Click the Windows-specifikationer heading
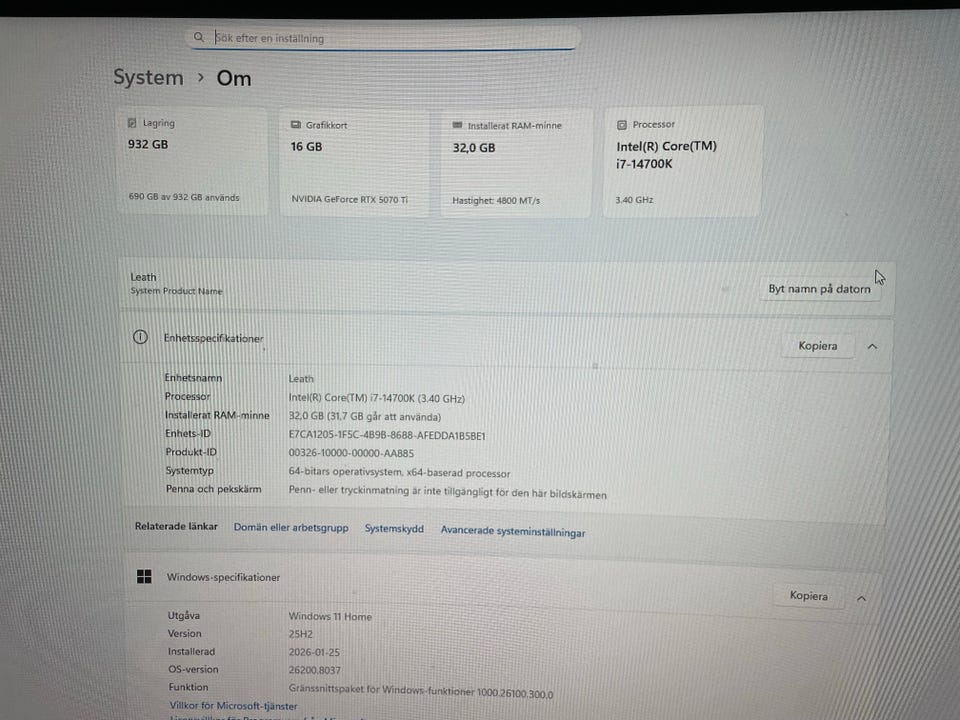 (x=223, y=577)
